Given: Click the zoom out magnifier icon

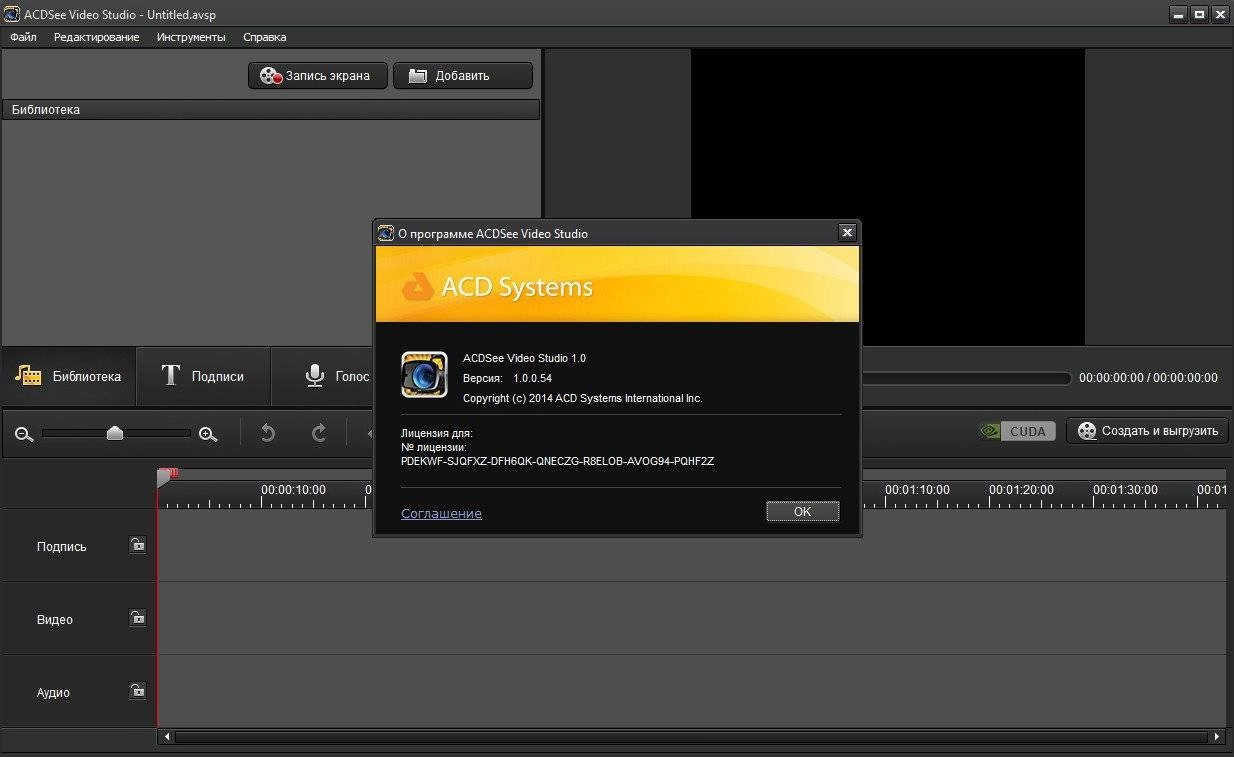Looking at the screenshot, I should (x=24, y=434).
